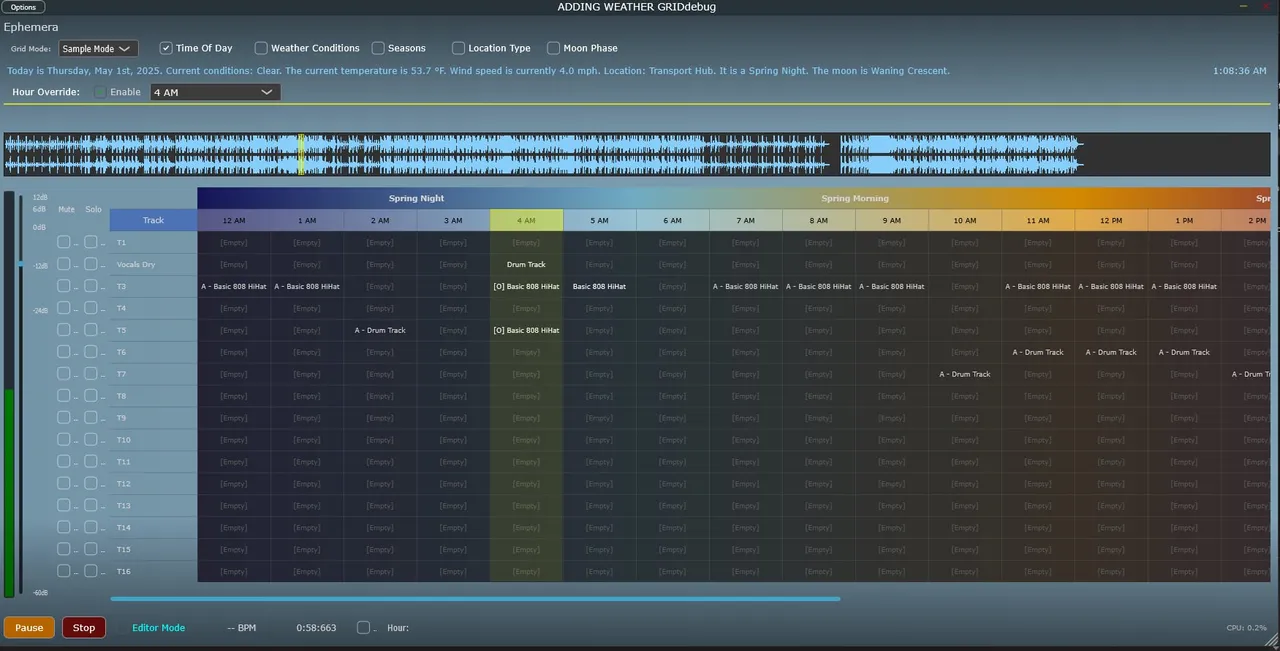The width and height of the screenshot is (1280, 651).
Task: Open the Options menu
Action: click(23, 7)
